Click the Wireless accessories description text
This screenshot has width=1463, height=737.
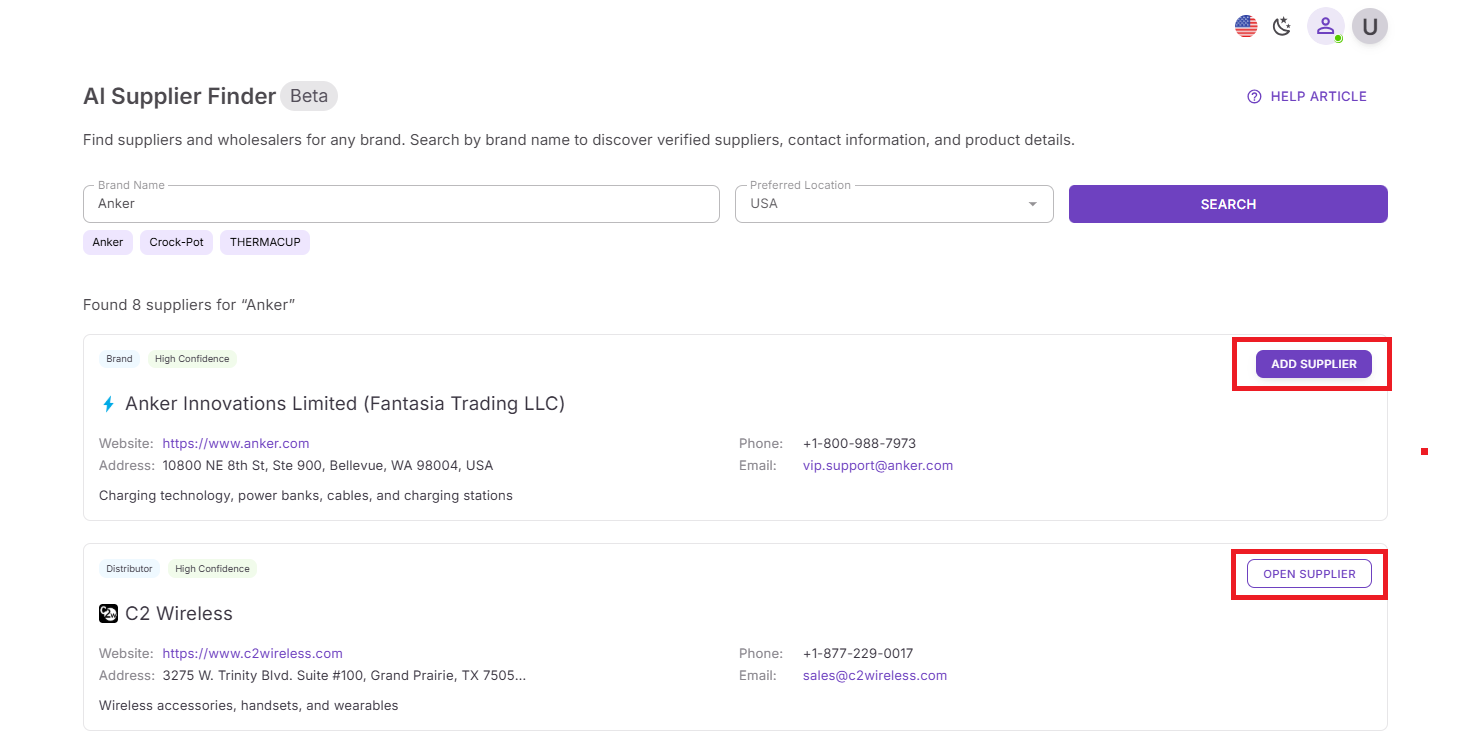click(x=249, y=705)
